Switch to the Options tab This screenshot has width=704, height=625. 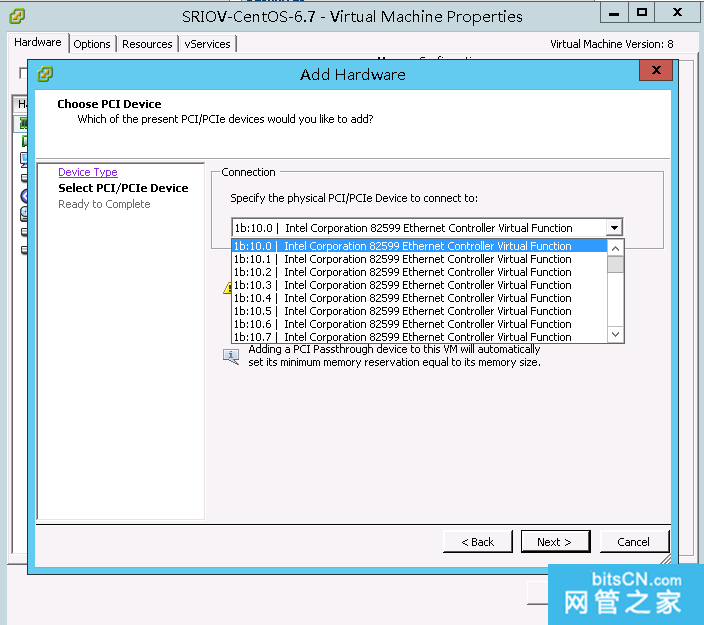92,44
